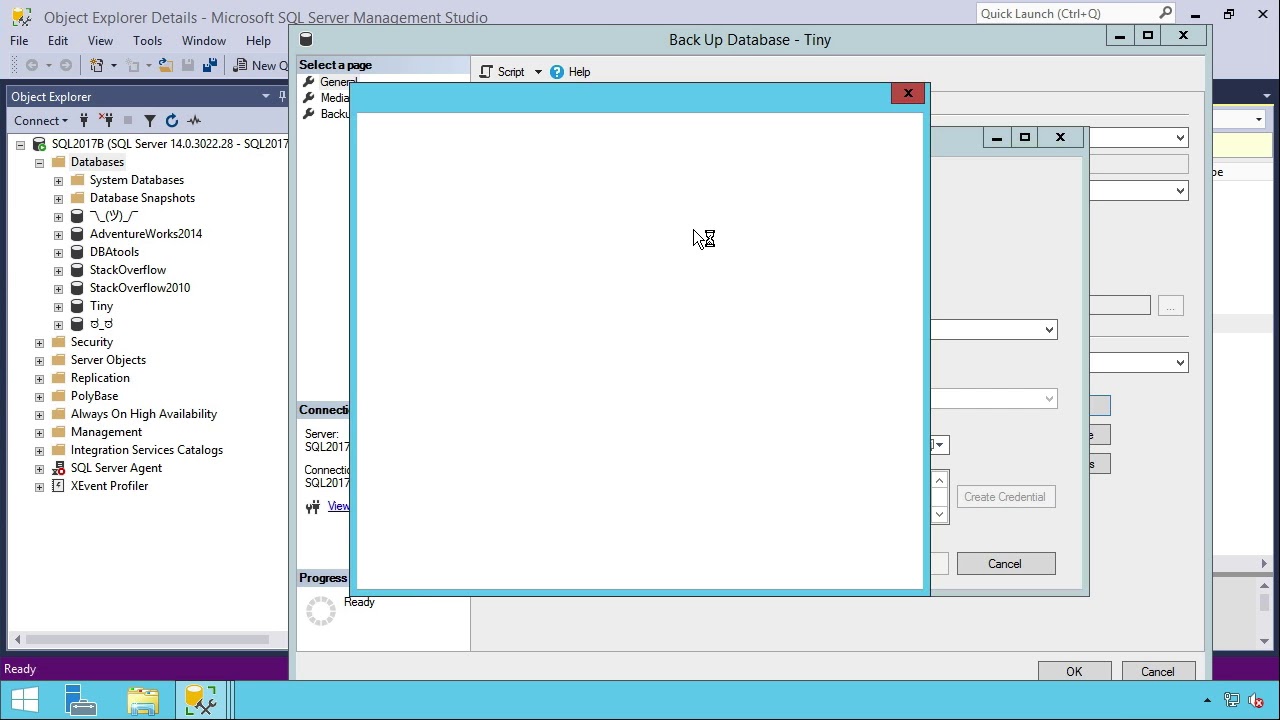Click the Stop square icon in Object Explorer
Viewport: 1280px width, 720px height.
(128, 121)
